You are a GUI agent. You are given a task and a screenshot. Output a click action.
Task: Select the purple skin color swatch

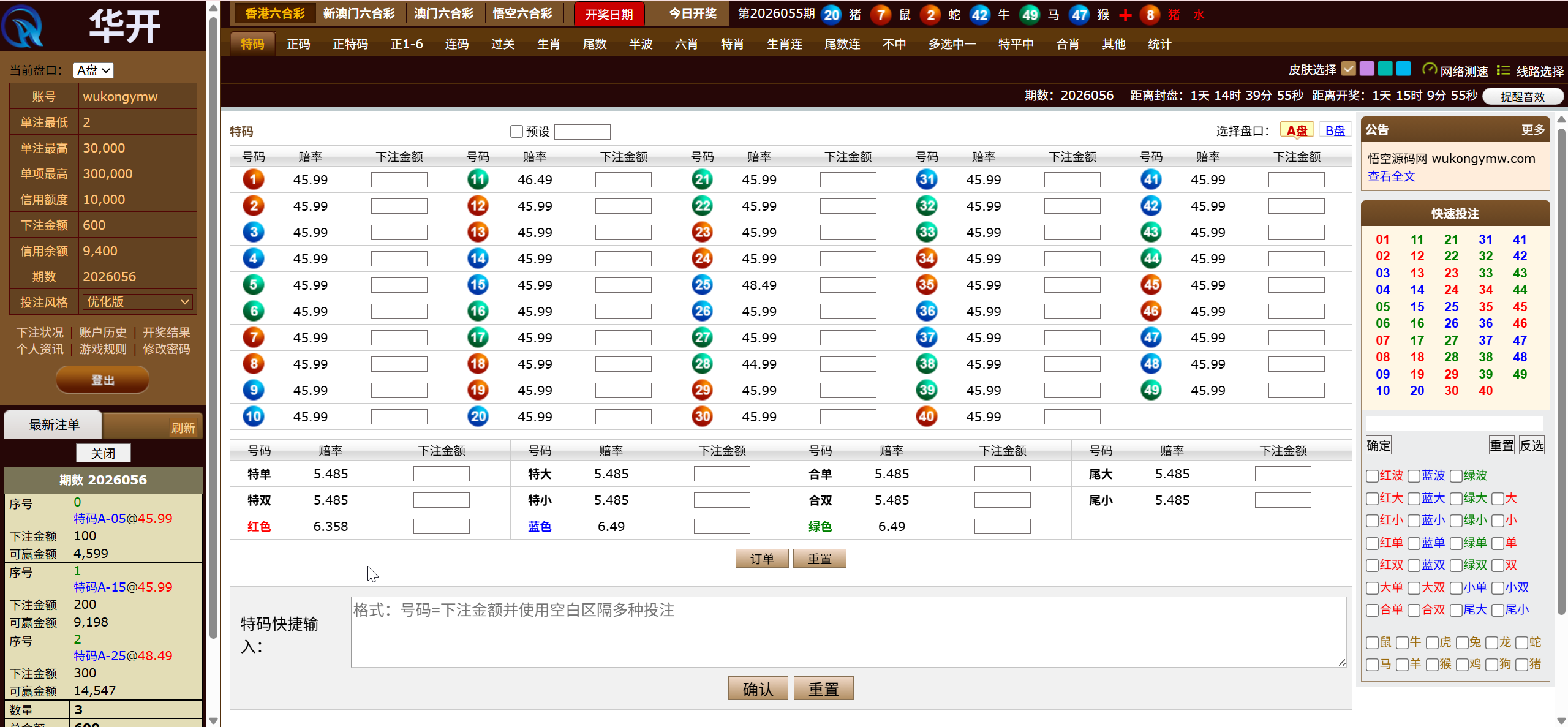pos(1366,69)
